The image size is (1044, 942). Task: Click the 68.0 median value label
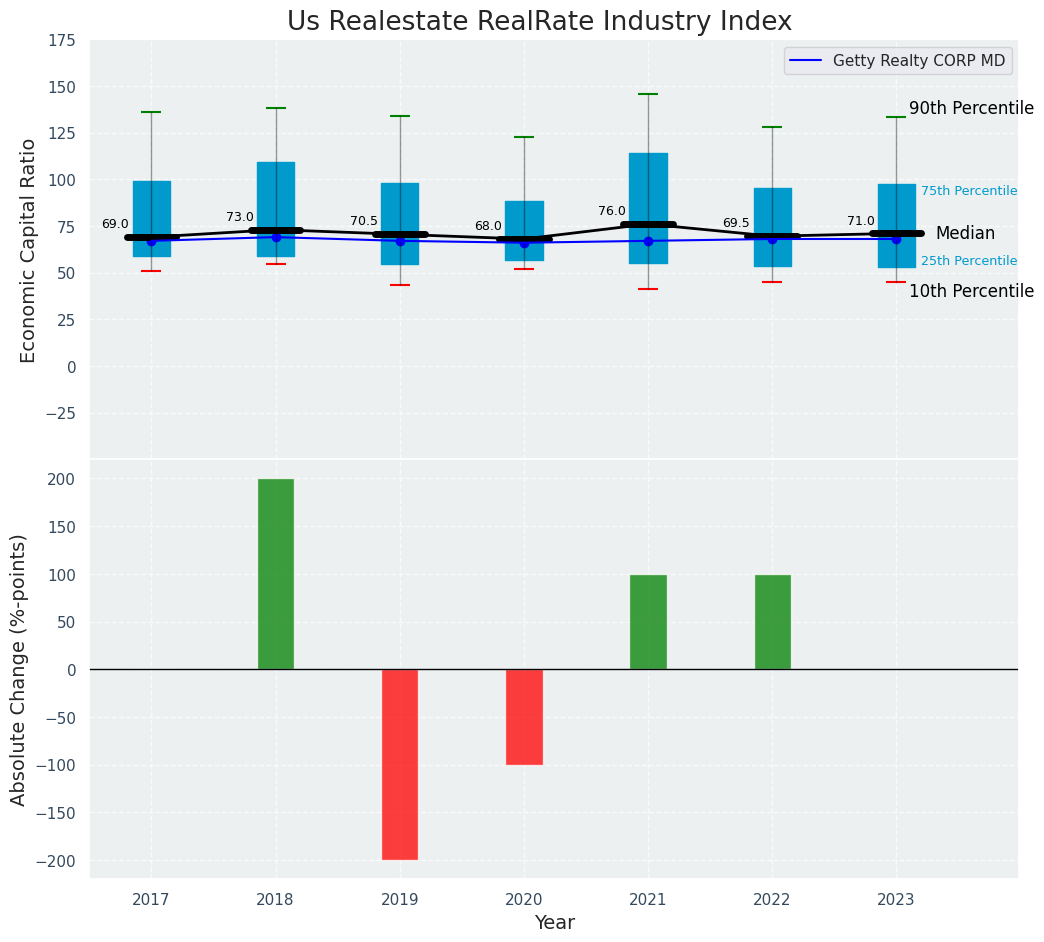488,226
